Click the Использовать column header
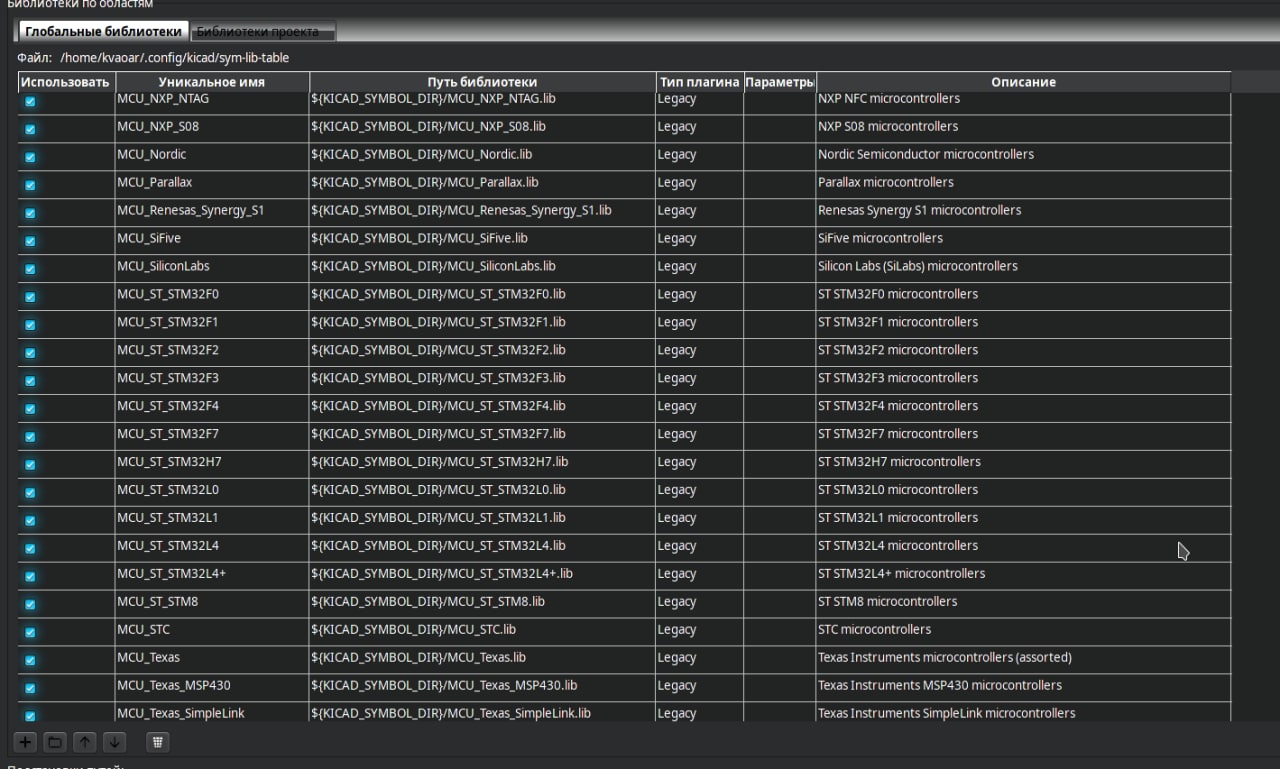Viewport: 1280px width, 769px height. [x=66, y=82]
